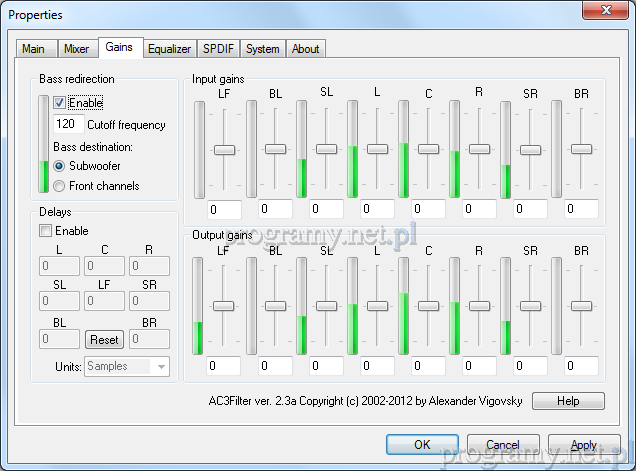This screenshot has height=471, width=636.
Task: Select Subwoofer as bass destination
Action: pyautogui.click(x=60, y=166)
